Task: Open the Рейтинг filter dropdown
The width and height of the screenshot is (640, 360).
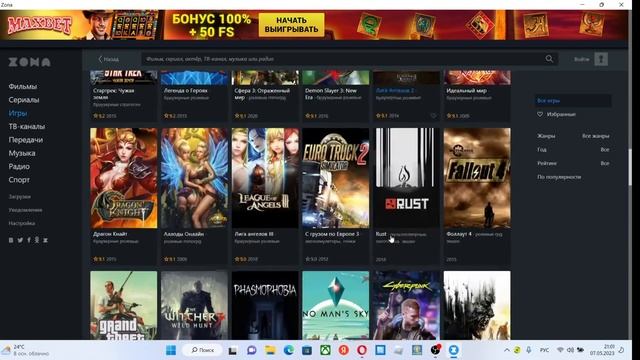Action: click(573, 163)
